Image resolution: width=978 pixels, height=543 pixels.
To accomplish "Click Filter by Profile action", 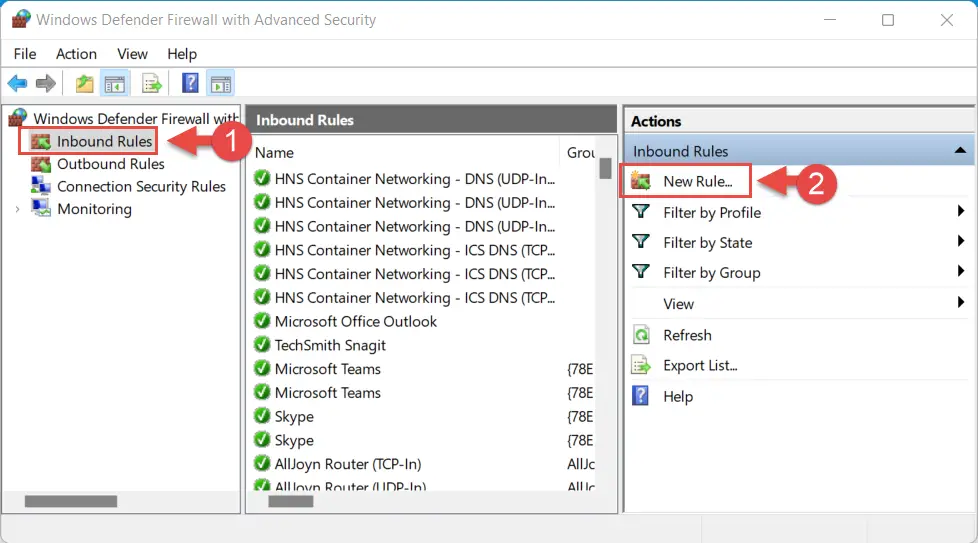I will [712, 213].
